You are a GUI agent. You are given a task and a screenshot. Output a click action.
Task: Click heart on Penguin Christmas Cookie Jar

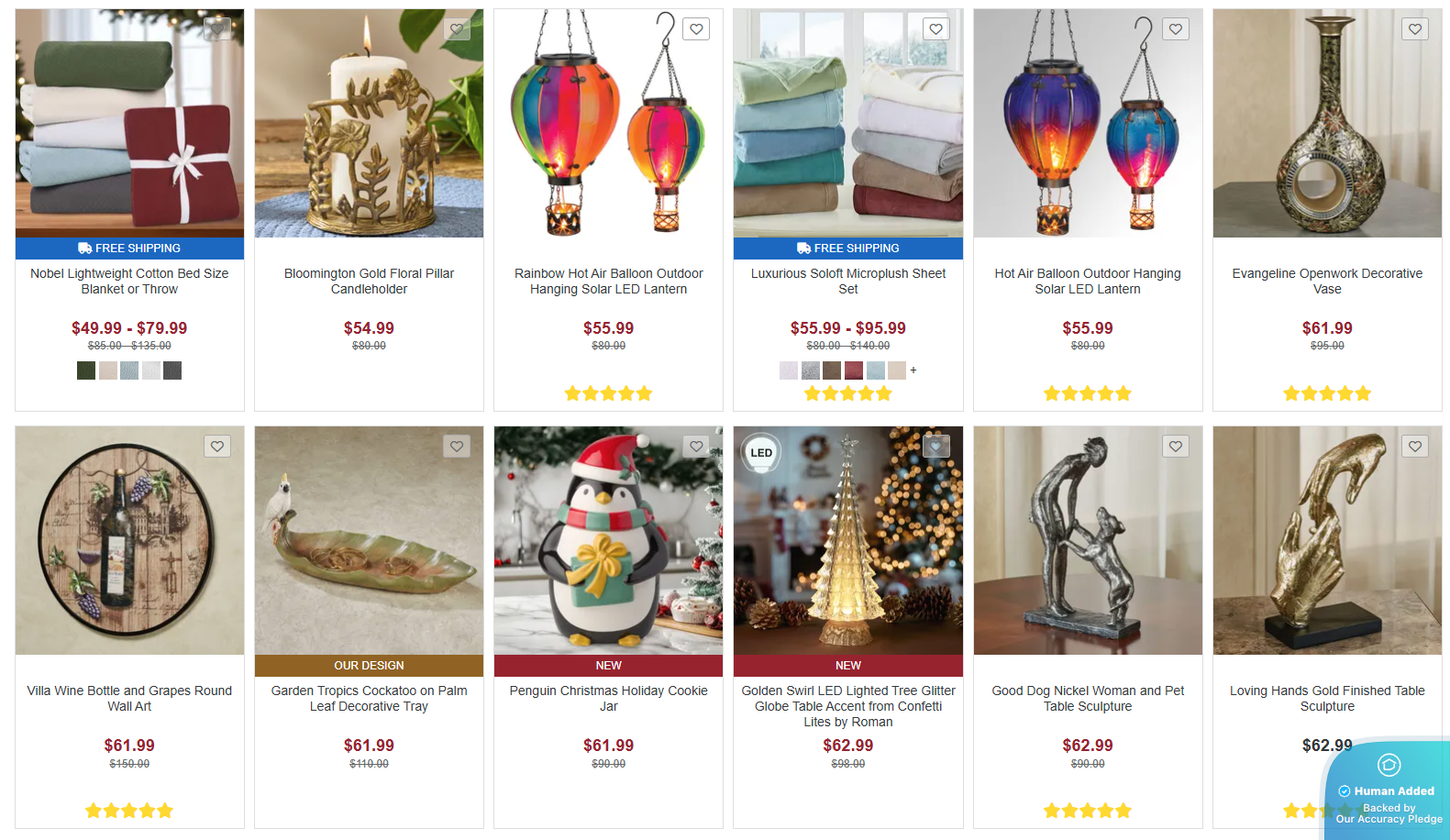pos(696,447)
